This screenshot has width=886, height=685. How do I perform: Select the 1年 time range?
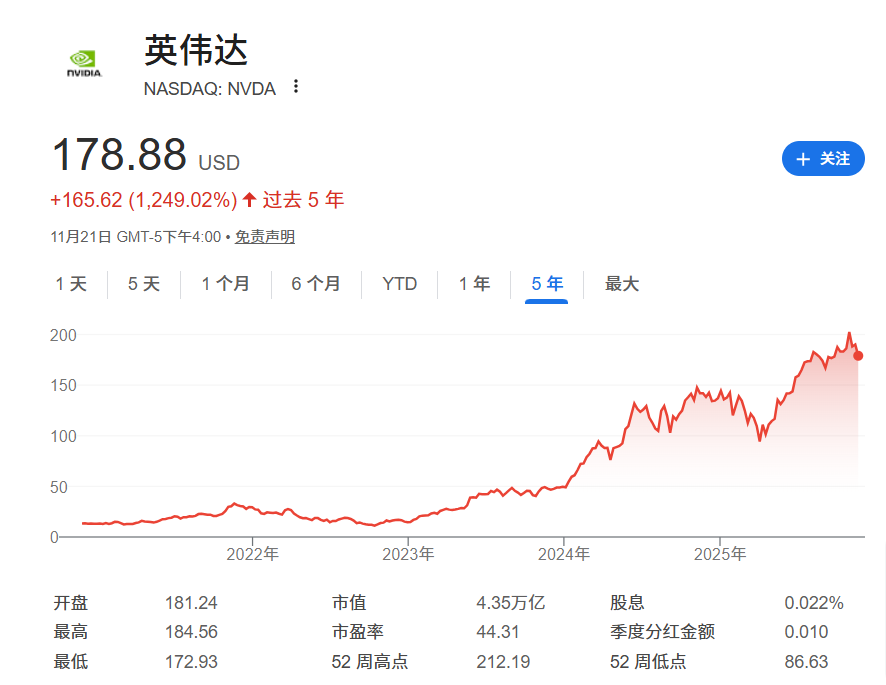(x=472, y=284)
